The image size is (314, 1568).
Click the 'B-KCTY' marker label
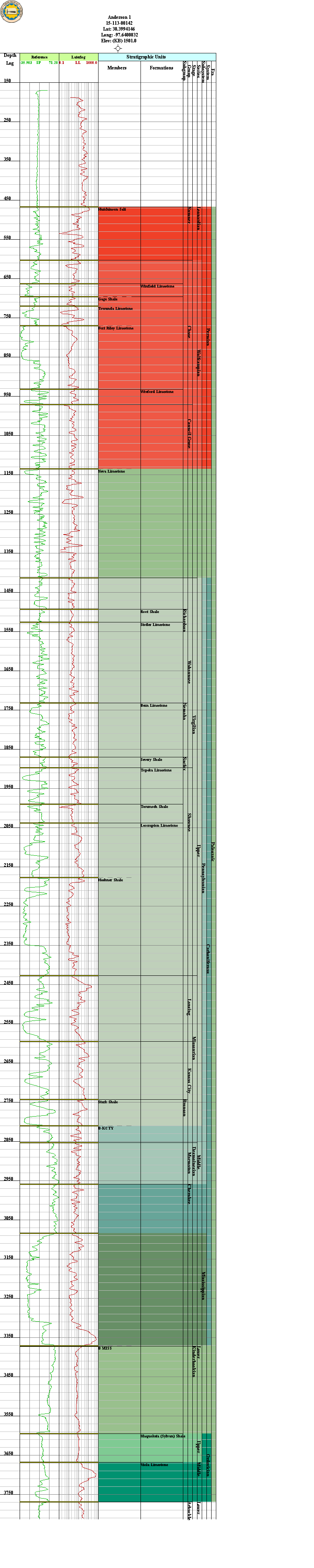tap(106, 1128)
